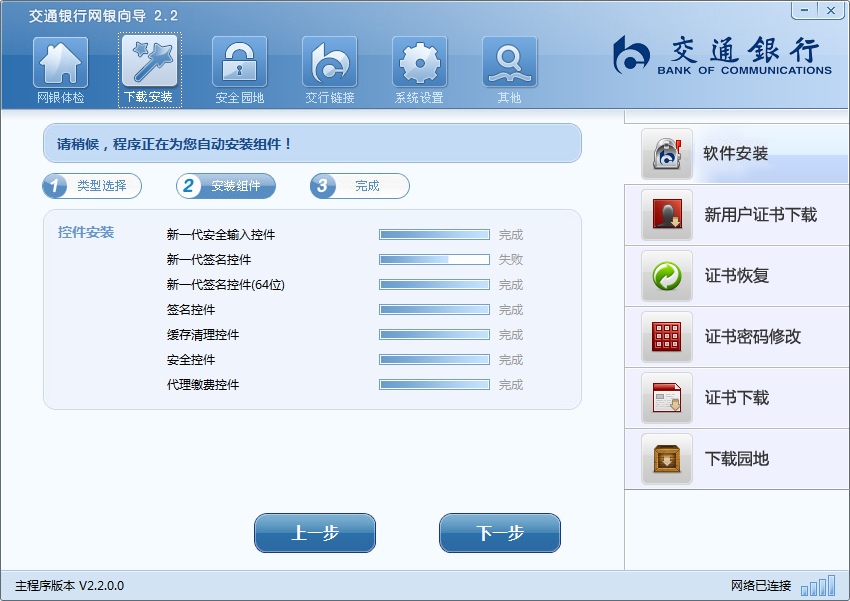This screenshot has height=601, width=850.
Task: Click the 主程序版本 V2.2.0.0 text
Action: 69,586
